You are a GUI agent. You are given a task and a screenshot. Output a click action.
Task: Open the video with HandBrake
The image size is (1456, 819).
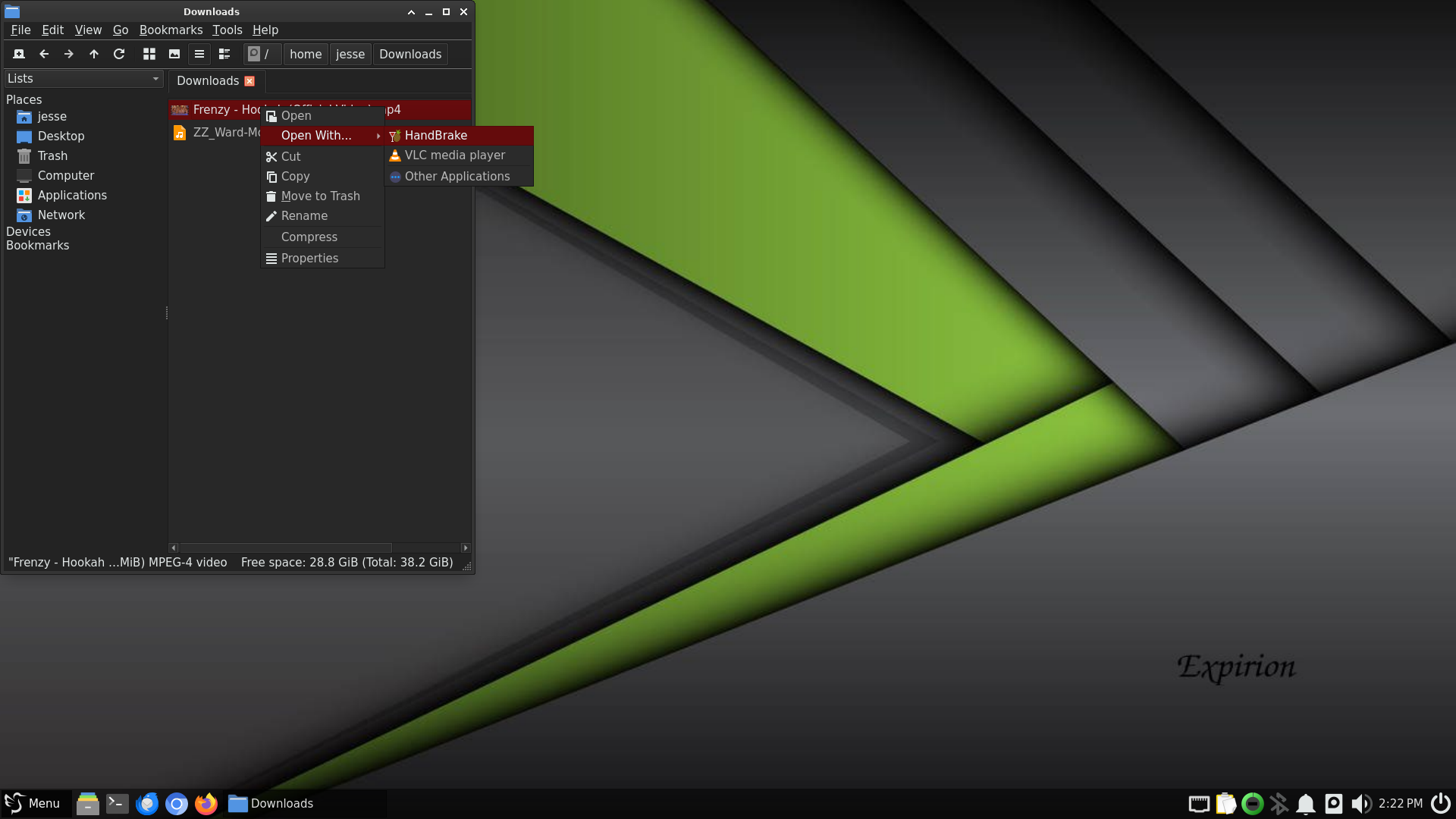pos(459,135)
